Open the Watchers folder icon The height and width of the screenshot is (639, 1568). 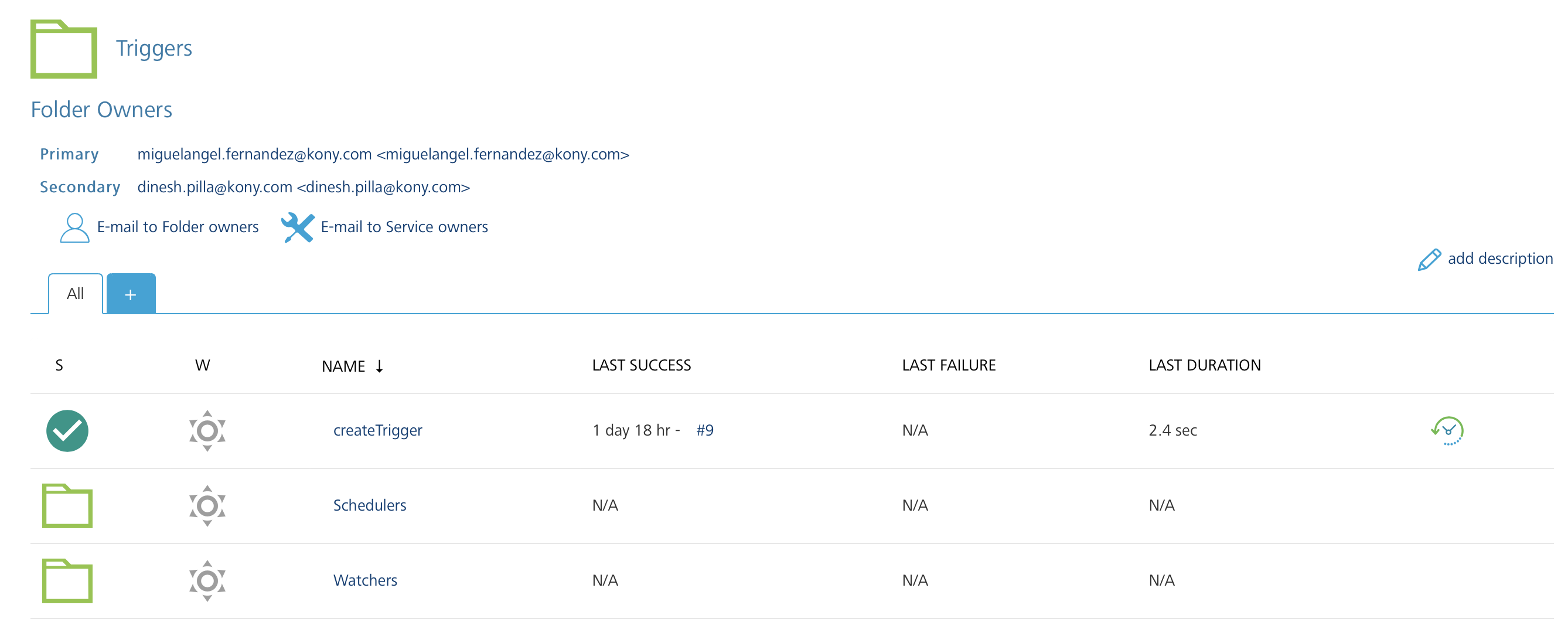[x=66, y=580]
